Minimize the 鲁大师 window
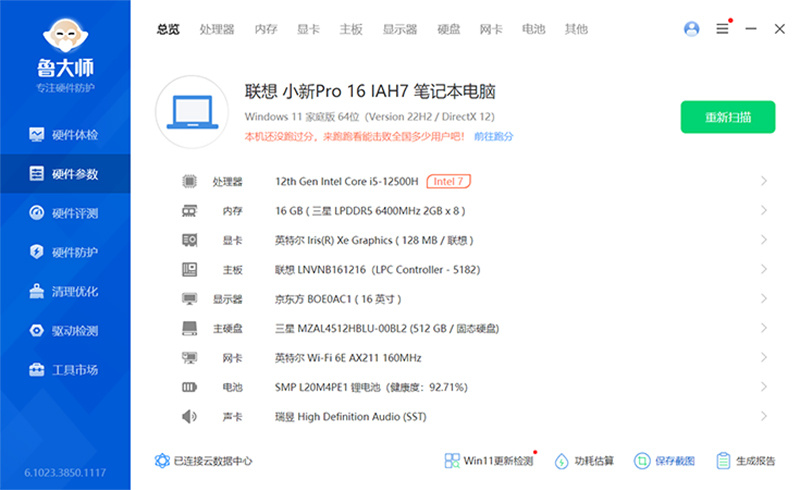Screen dimensions: 800x490 coord(751,29)
